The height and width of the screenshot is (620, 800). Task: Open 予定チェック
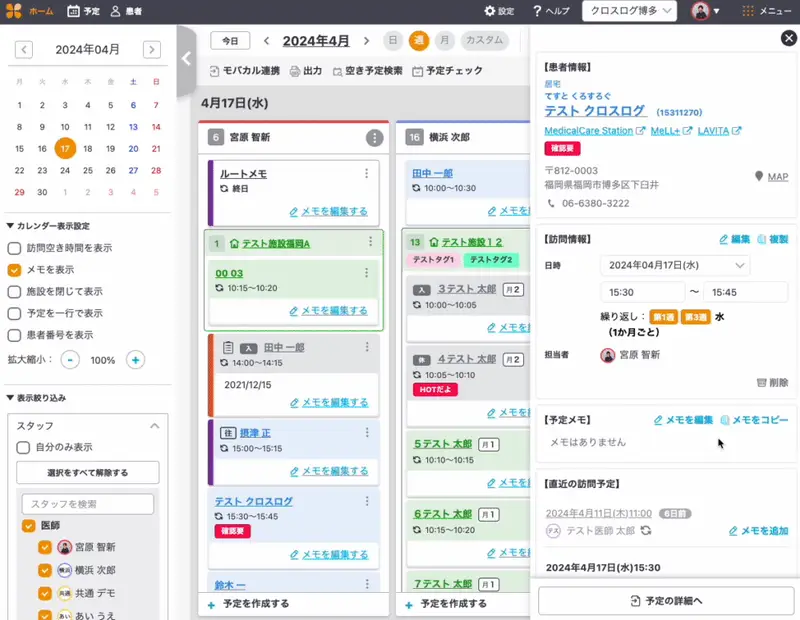click(x=447, y=71)
